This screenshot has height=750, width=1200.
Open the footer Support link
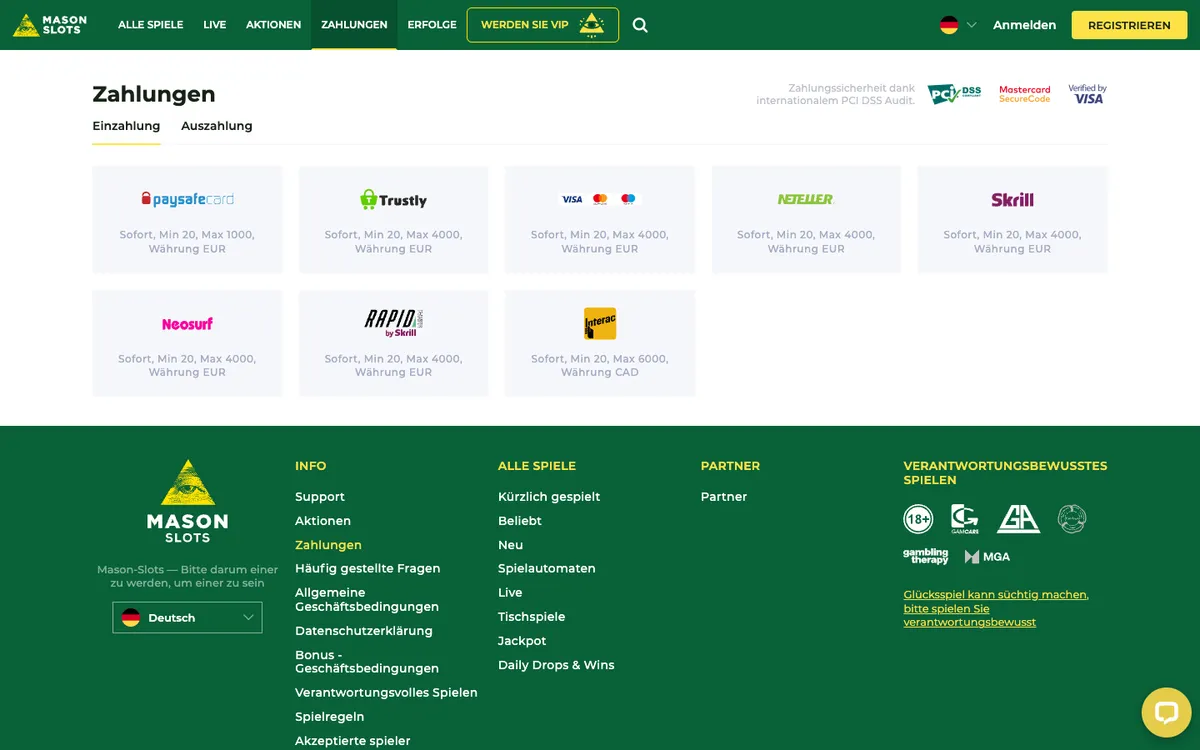320,497
